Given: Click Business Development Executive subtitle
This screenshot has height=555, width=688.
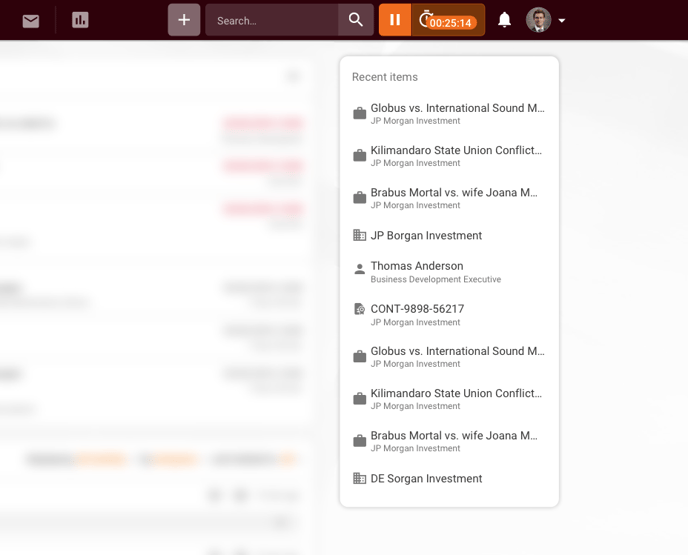Looking at the screenshot, I should tap(436, 279).
